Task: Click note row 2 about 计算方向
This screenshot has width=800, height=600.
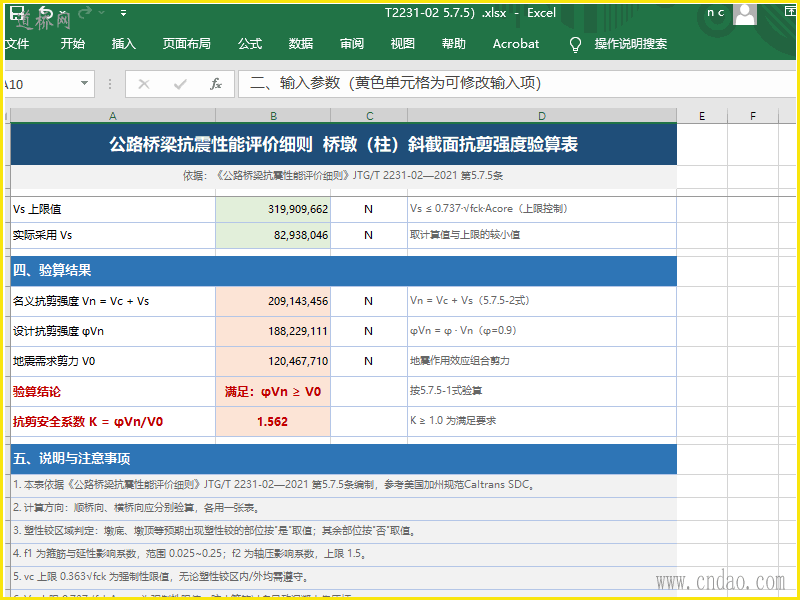Action: 343,508
